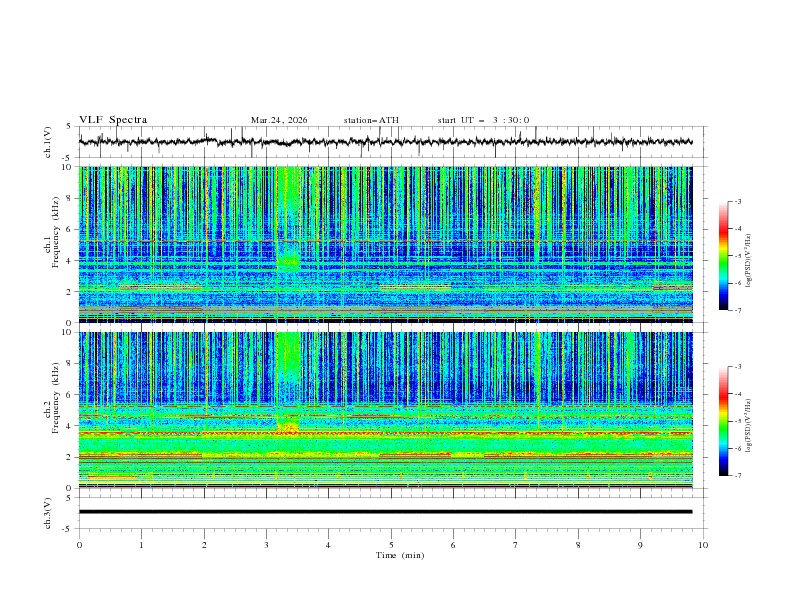
Task: Click the "-7" label on the upper colorbar
Action: point(737,310)
